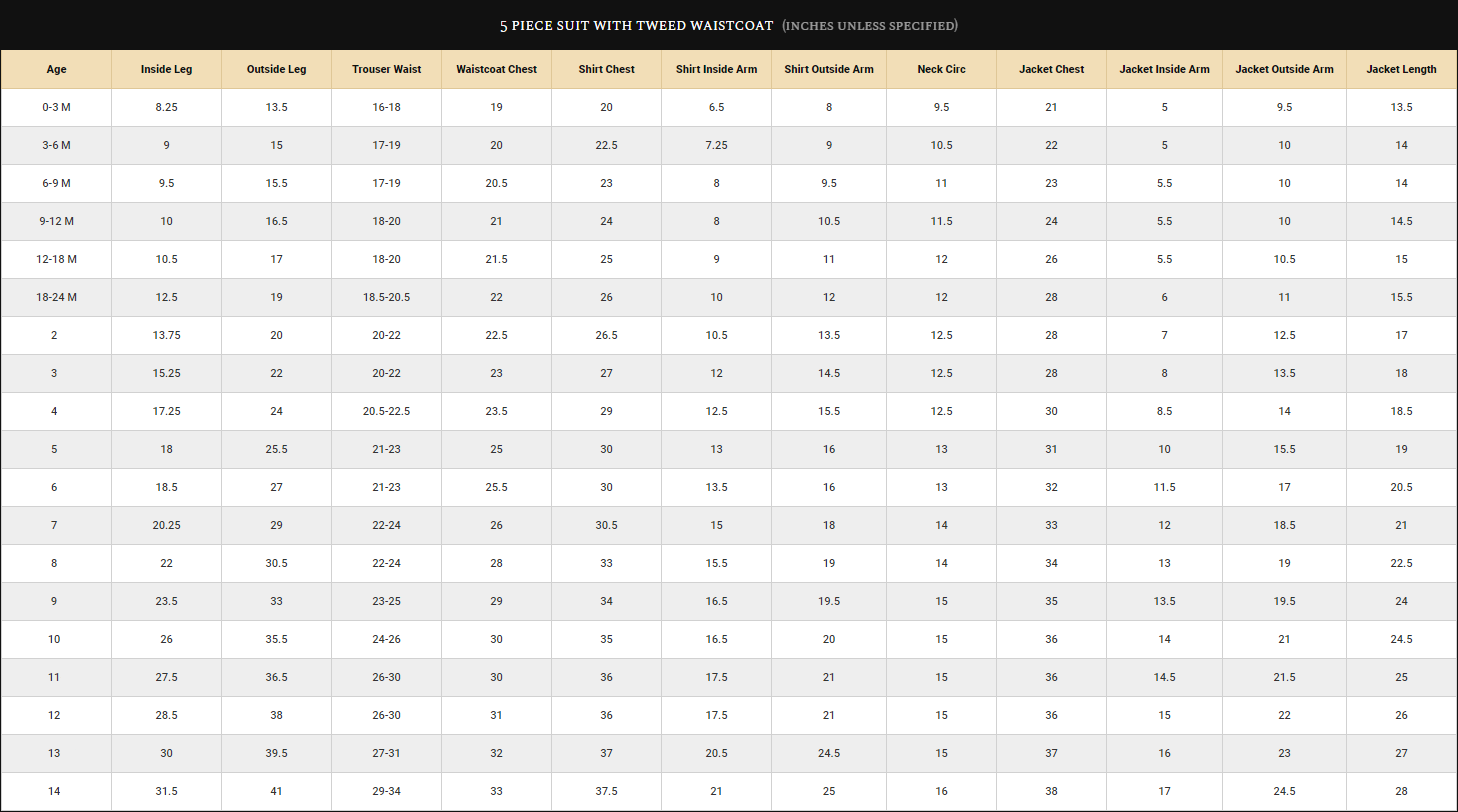The width and height of the screenshot is (1458, 812).
Task: Select the Jacket Outside Arm header
Action: click(1284, 69)
